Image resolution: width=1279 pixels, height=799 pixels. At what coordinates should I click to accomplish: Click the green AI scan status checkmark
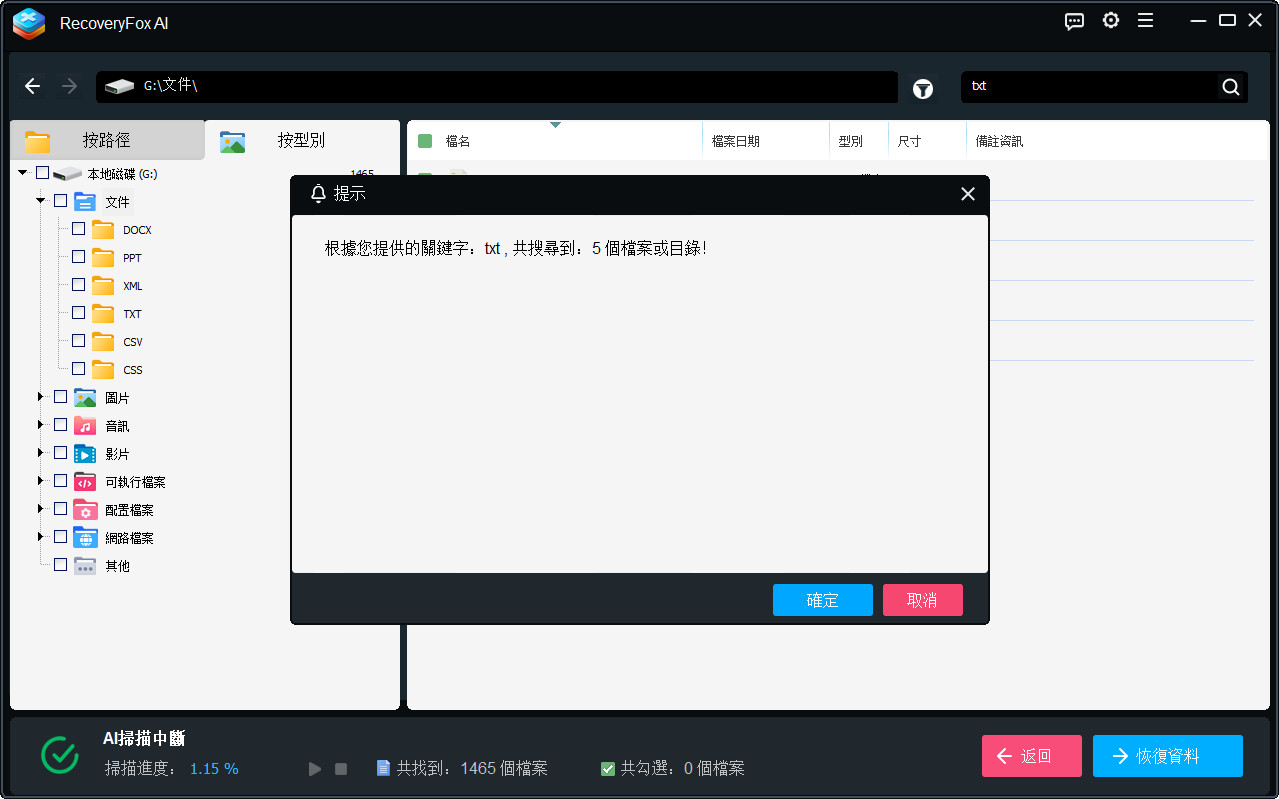[x=59, y=755]
